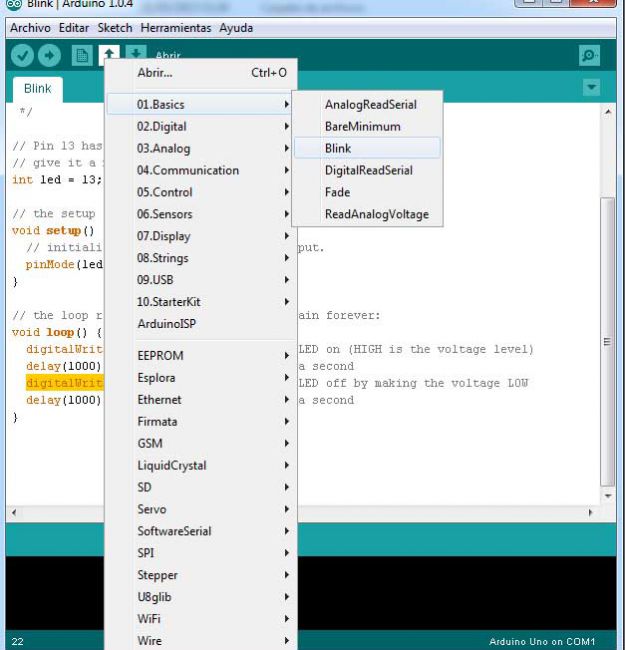Click the vertical scrollbar thumb in editor
625x650 pixels.
coord(608,342)
